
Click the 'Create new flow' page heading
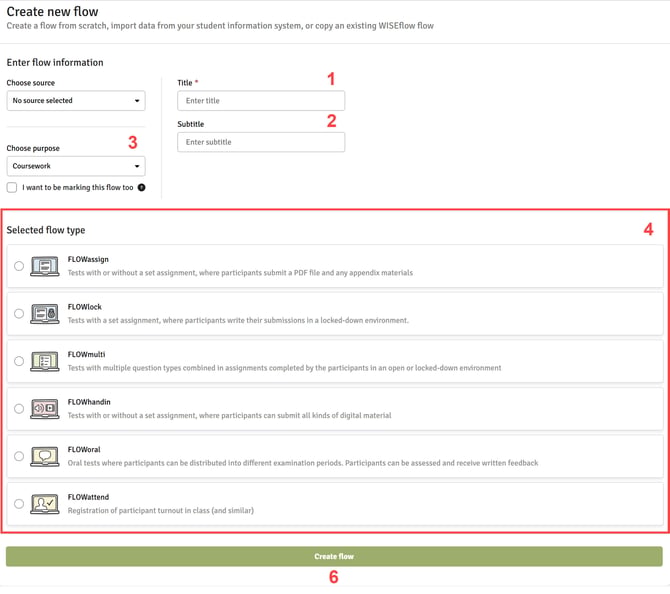(x=52, y=12)
